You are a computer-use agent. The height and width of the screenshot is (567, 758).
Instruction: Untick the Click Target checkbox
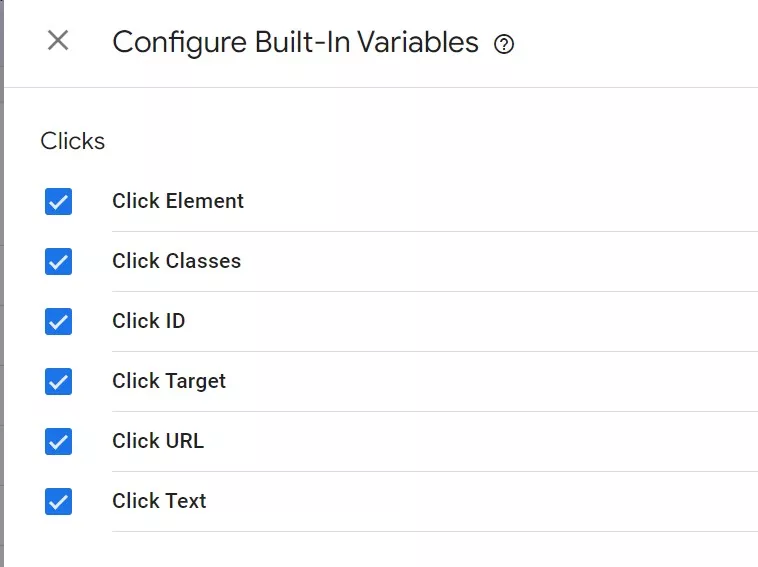pyautogui.click(x=58, y=381)
